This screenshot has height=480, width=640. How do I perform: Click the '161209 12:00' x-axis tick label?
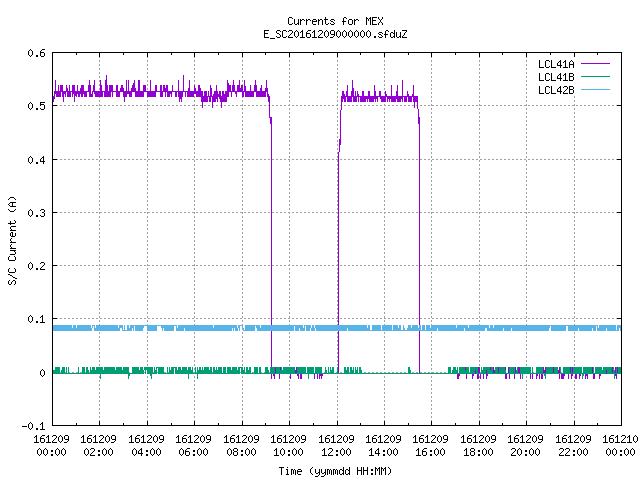pos(336,446)
